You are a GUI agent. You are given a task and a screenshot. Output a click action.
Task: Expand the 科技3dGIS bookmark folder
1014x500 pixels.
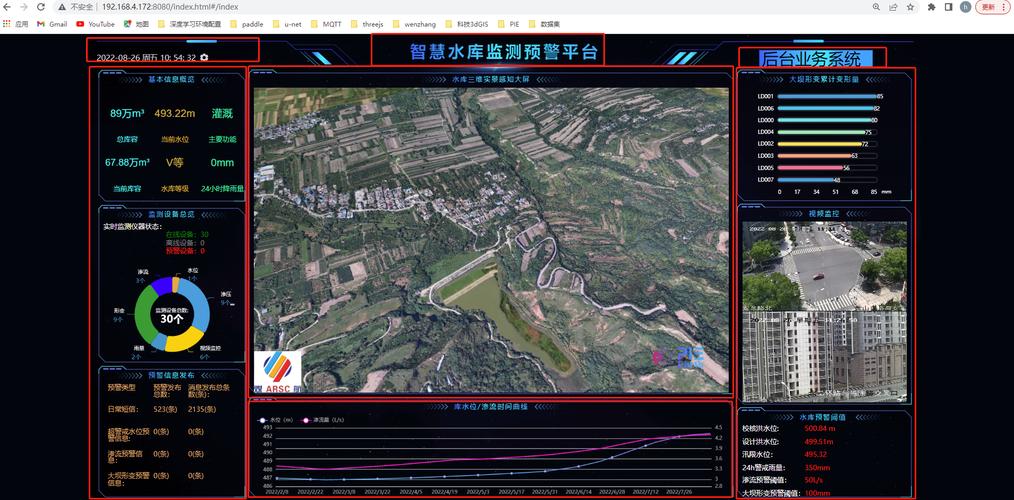[x=466, y=24]
